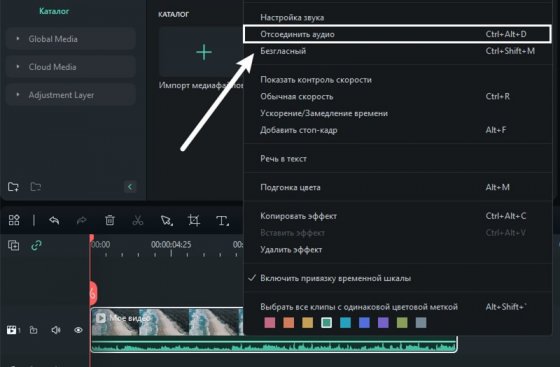Image resolution: width=560 pixels, height=367 pixels.
Task: Open the Crop tool
Action: pos(194,220)
